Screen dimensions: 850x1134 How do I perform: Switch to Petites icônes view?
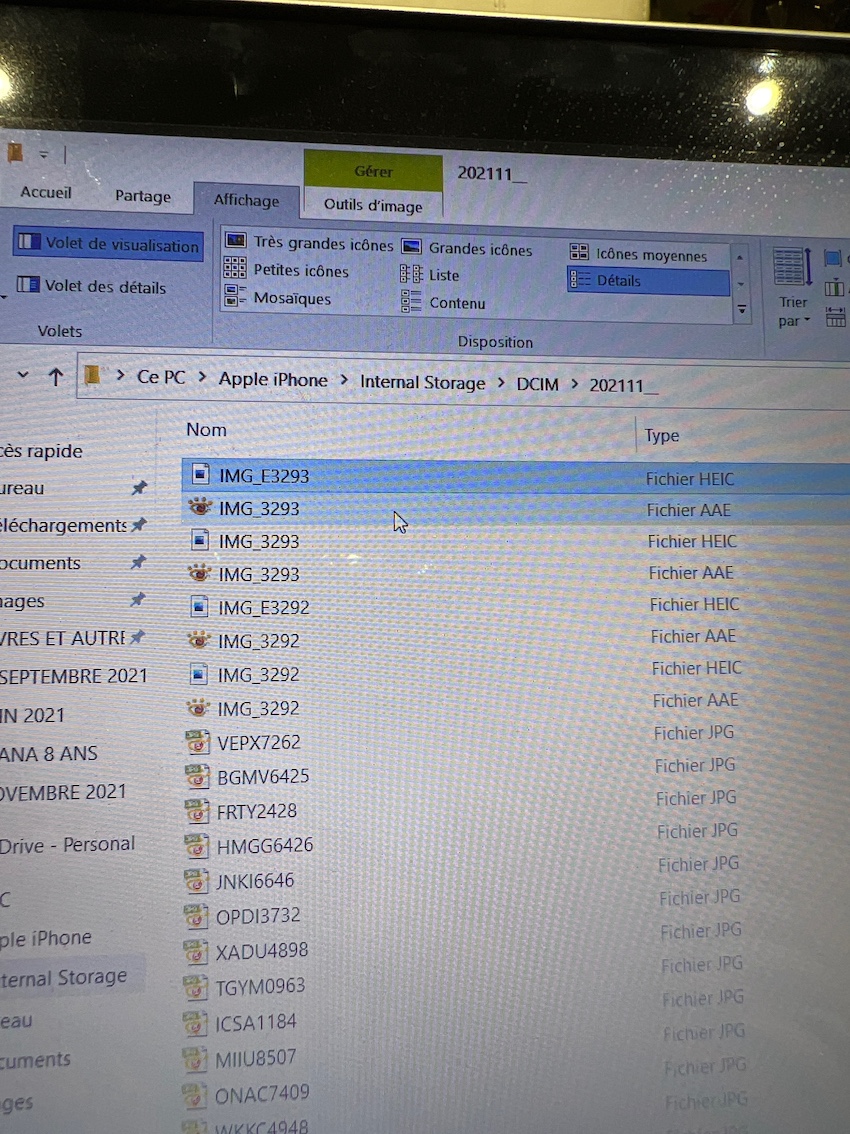(x=286, y=270)
